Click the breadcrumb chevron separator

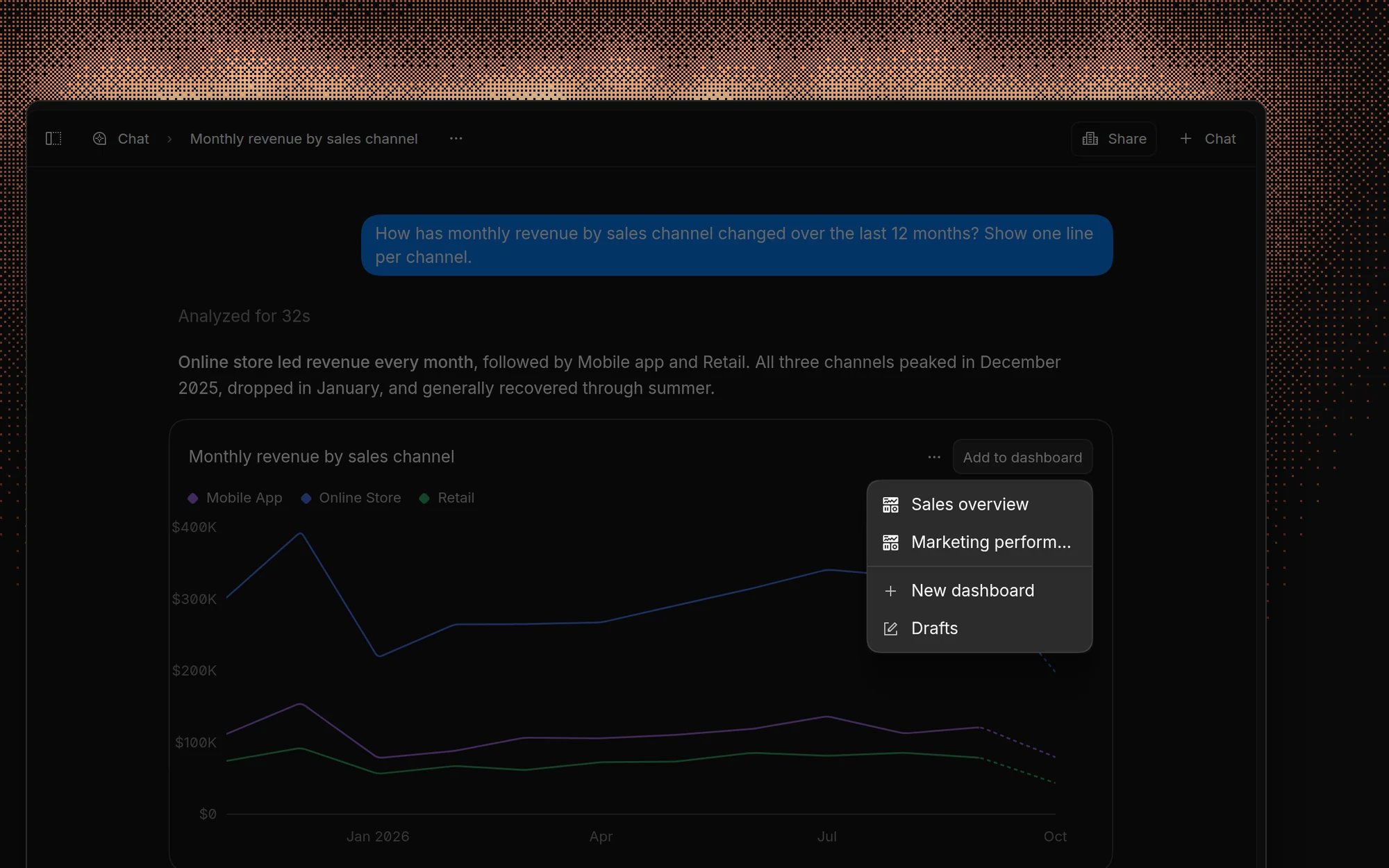point(169,139)
